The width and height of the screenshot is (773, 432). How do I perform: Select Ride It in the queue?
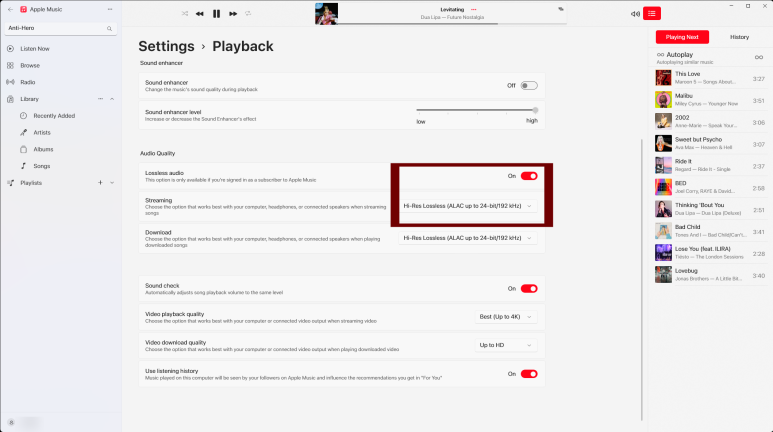pyautogui.click(x=710, y=165)
